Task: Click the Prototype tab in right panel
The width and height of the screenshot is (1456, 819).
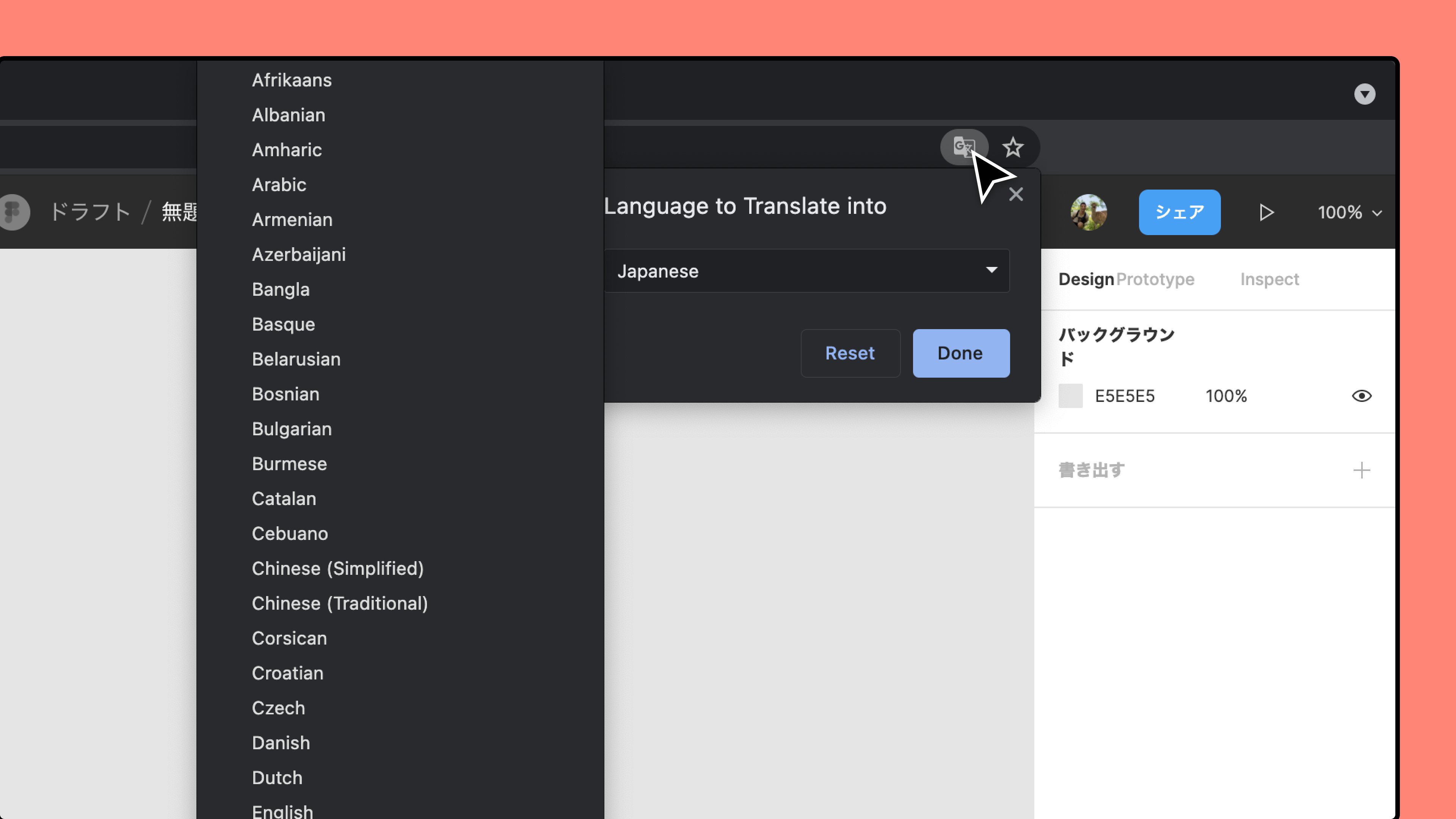Action: (x=1155, y=279)
